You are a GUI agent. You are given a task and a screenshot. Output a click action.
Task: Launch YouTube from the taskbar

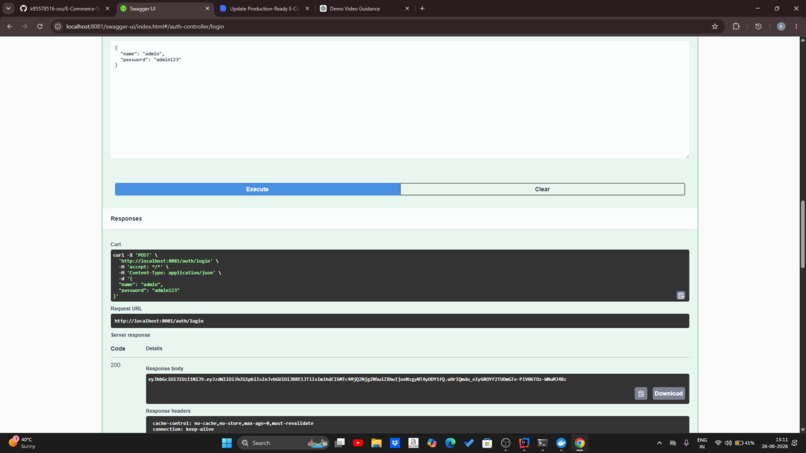[x=358, y=443]
